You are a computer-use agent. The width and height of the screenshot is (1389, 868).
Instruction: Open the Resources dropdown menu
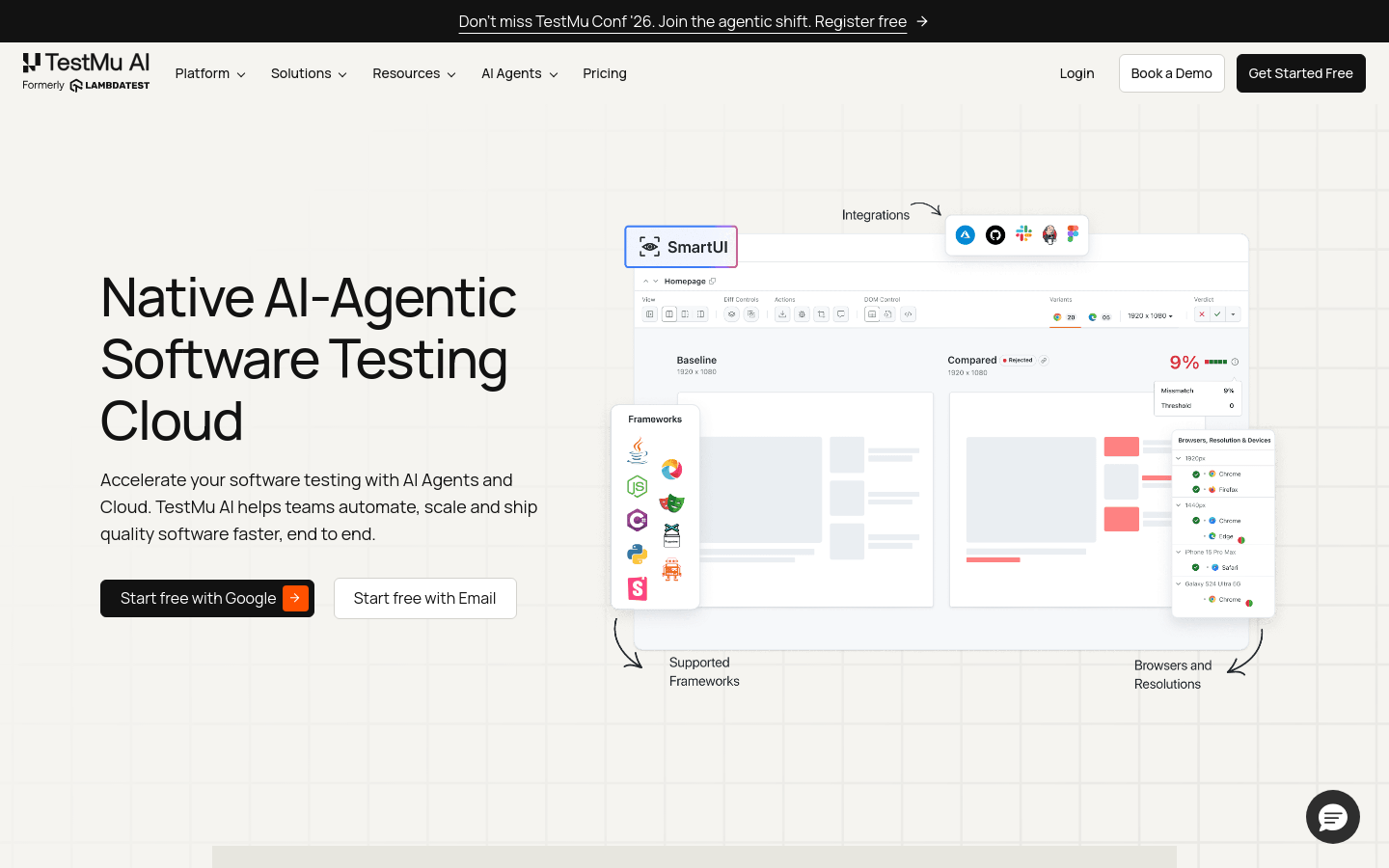tap(414, 73)
